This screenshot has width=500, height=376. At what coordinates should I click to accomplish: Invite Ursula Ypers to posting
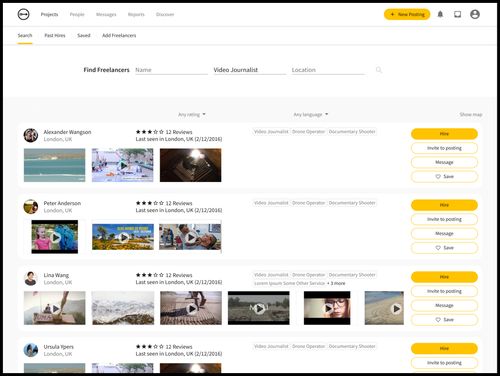(x=444, y=363)
